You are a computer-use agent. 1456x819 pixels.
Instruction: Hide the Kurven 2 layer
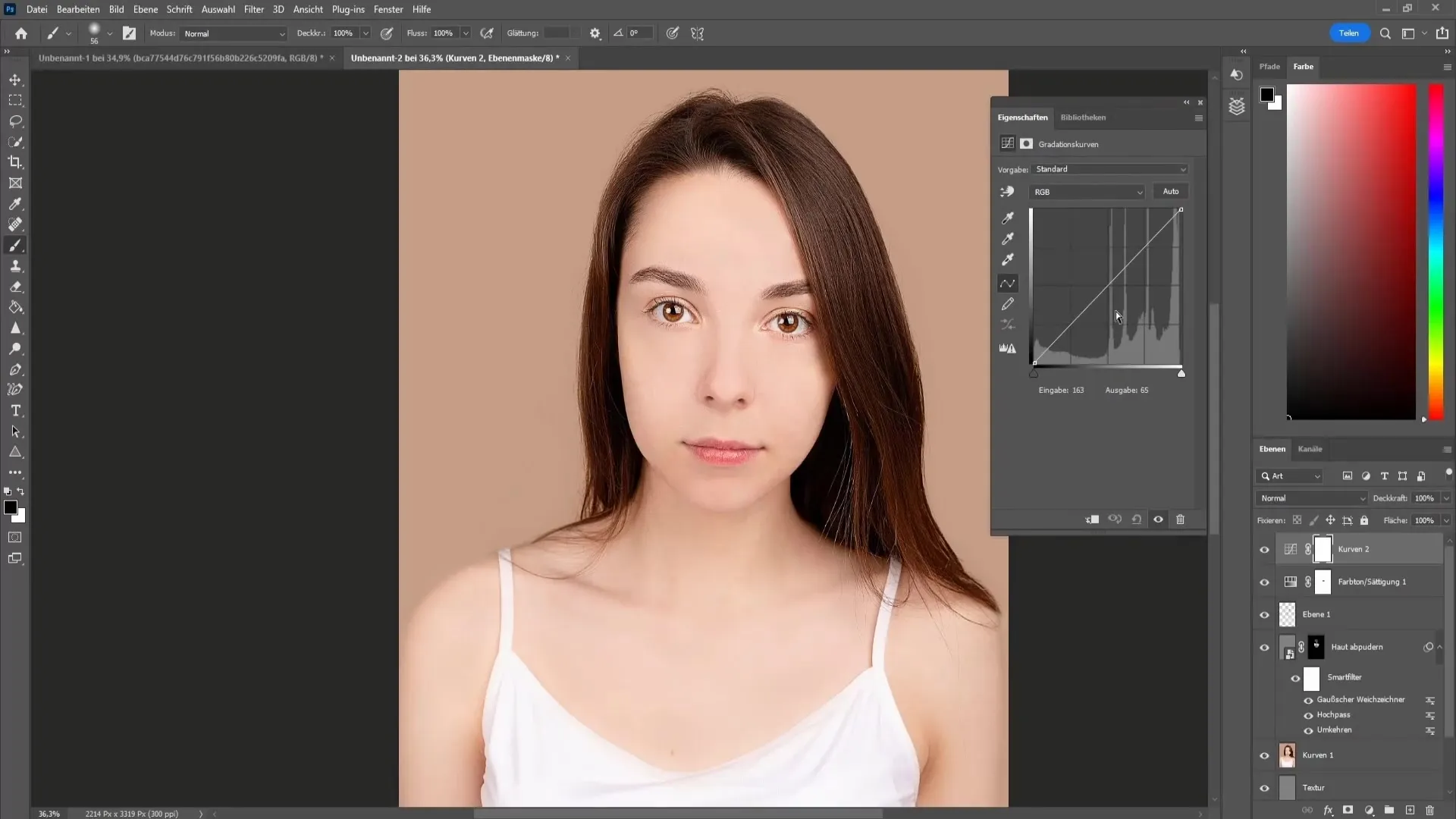pos(1264,550)
